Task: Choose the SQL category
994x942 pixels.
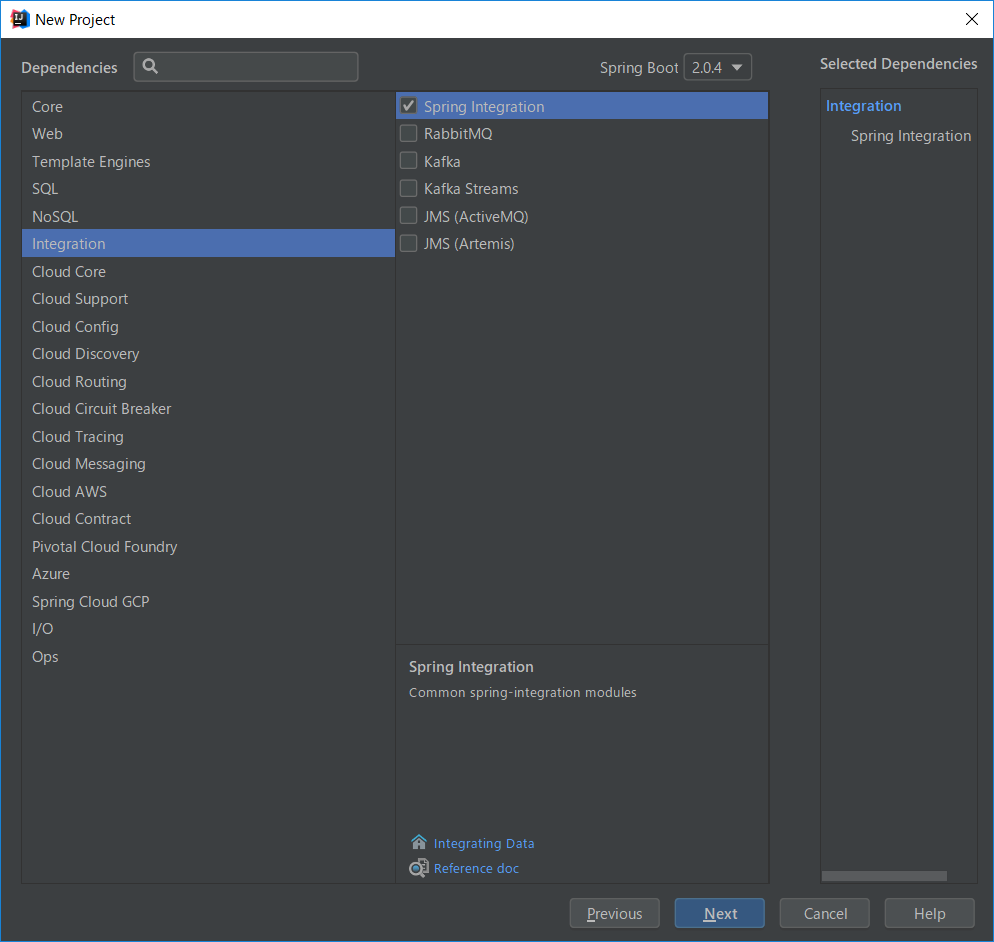Action: point(209,189)
